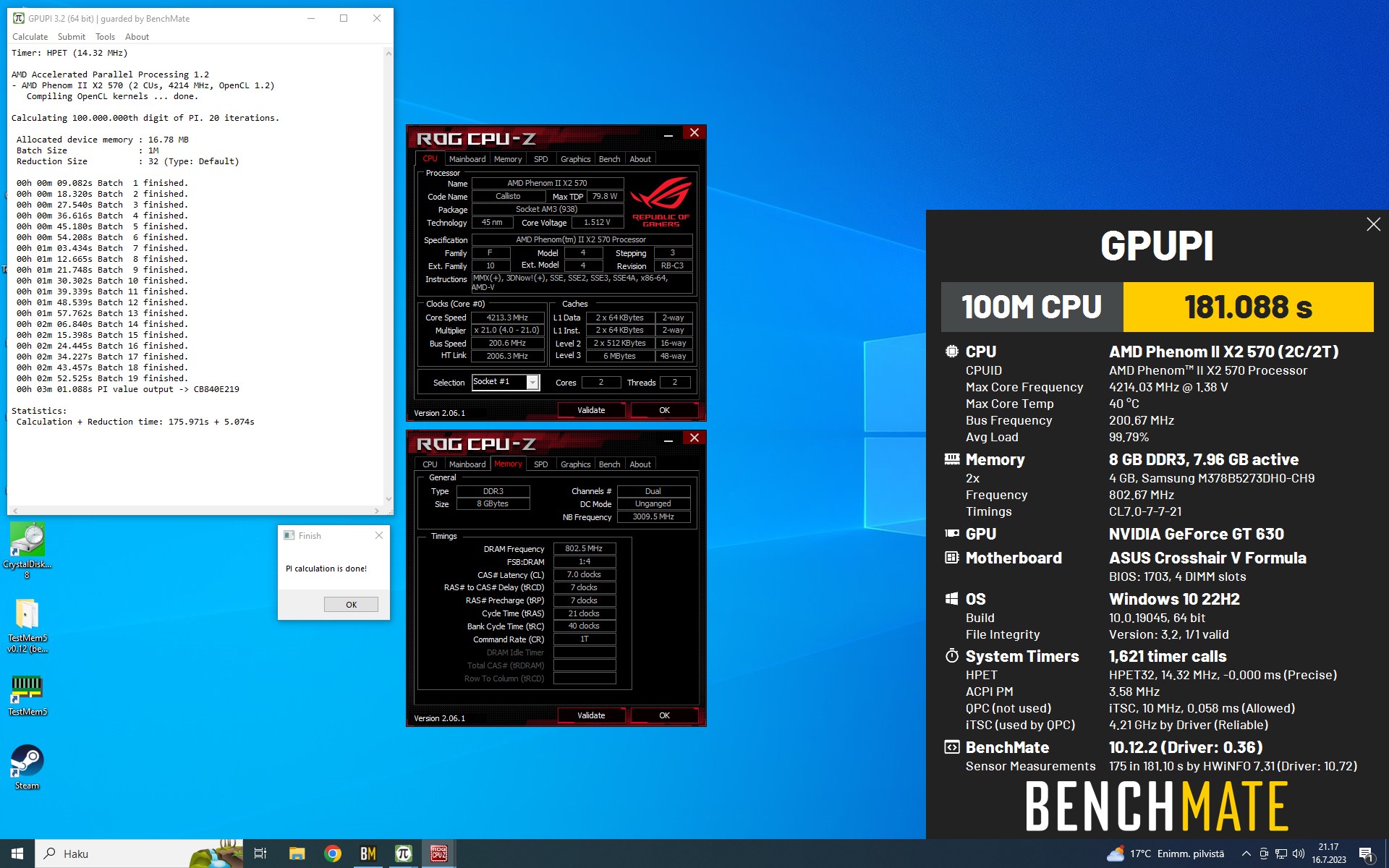This screenshot has height=868, width=1389.
Task: Click the Haku search box on taskbar
Action: [139, 854]
